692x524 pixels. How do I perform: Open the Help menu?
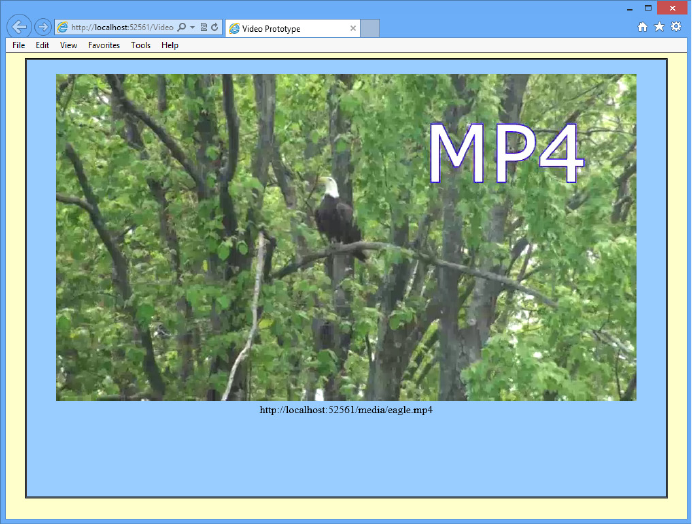[x=170, y=45]
